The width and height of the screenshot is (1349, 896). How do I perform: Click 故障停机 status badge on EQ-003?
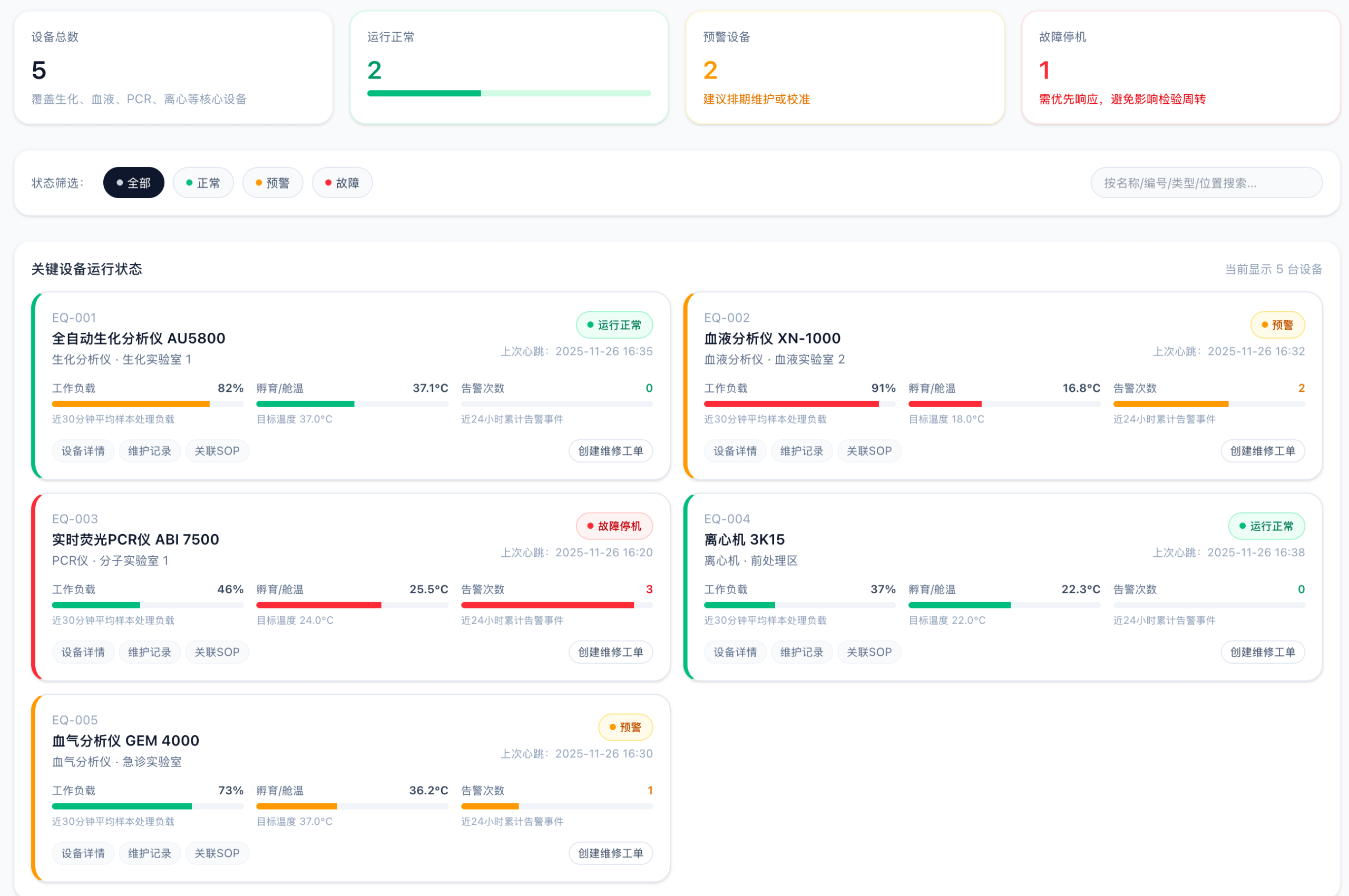pos(614,526)
